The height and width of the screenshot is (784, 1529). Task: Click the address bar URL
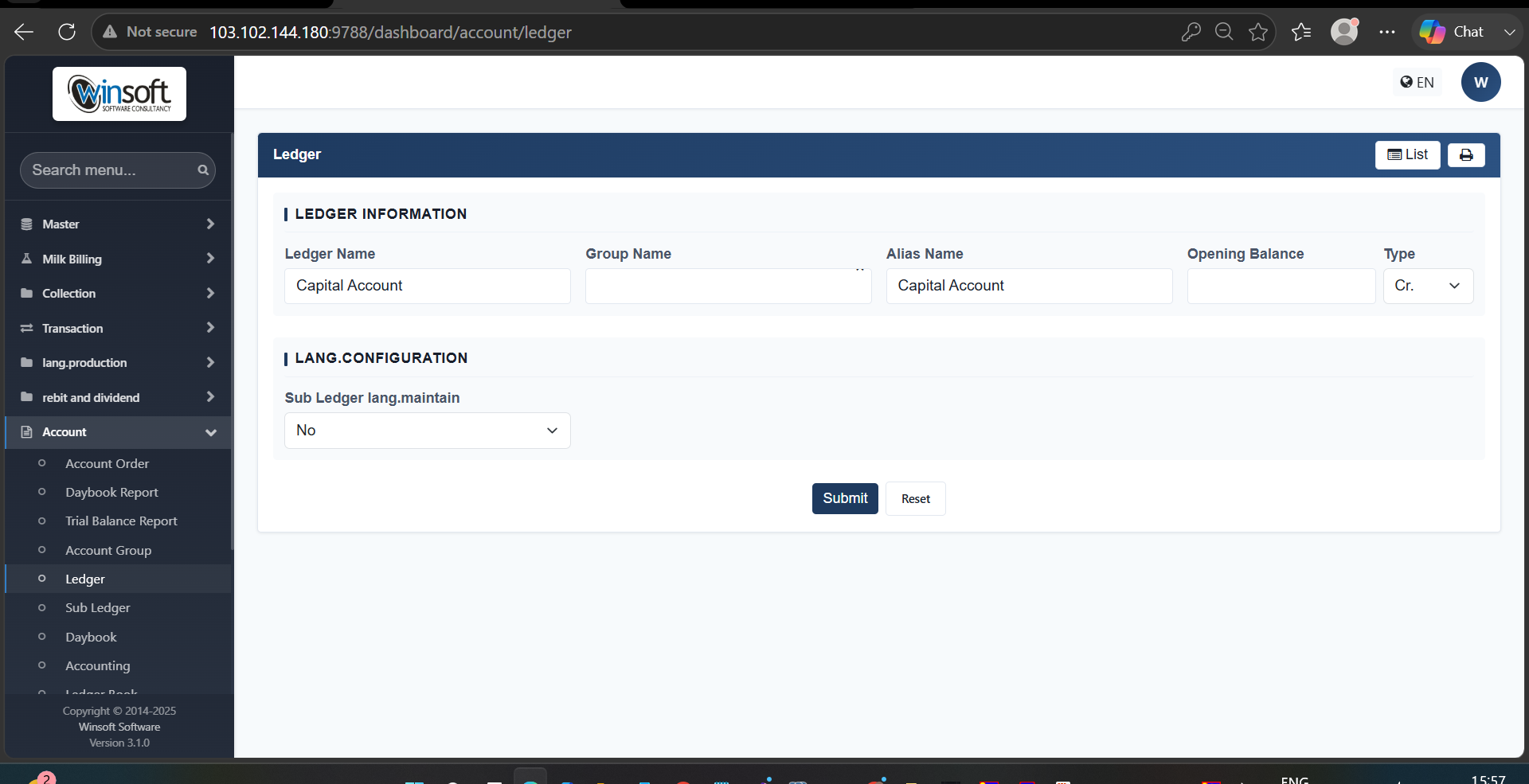click(x=390, y=32)
